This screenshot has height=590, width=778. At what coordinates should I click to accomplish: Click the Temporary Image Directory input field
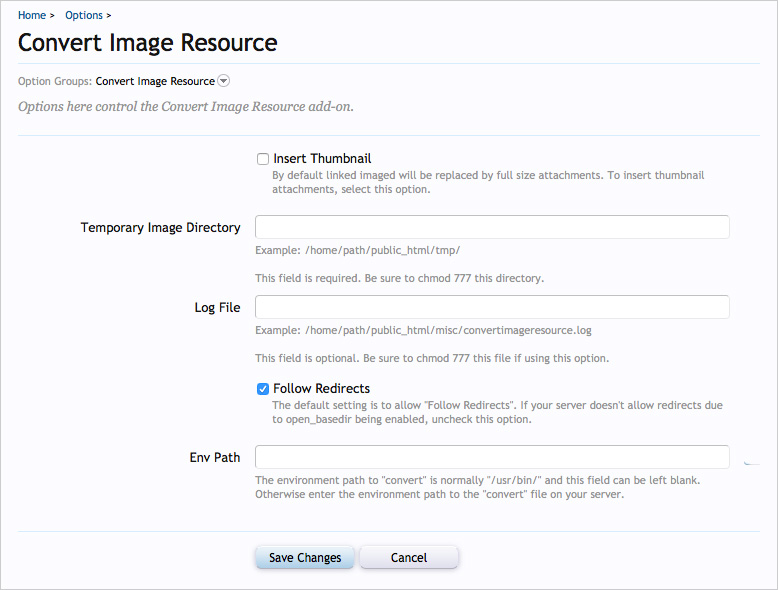[x=492, y=227]
